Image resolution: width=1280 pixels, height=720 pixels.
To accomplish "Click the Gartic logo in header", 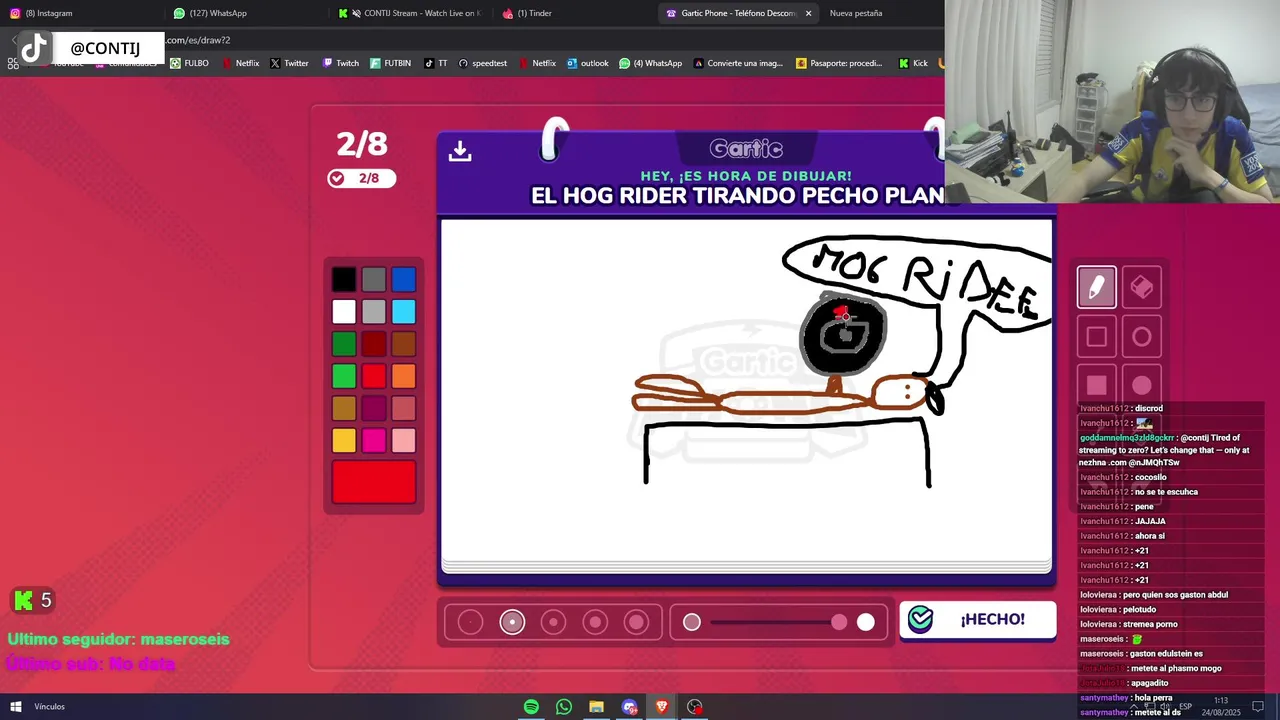I will [746, 149].
